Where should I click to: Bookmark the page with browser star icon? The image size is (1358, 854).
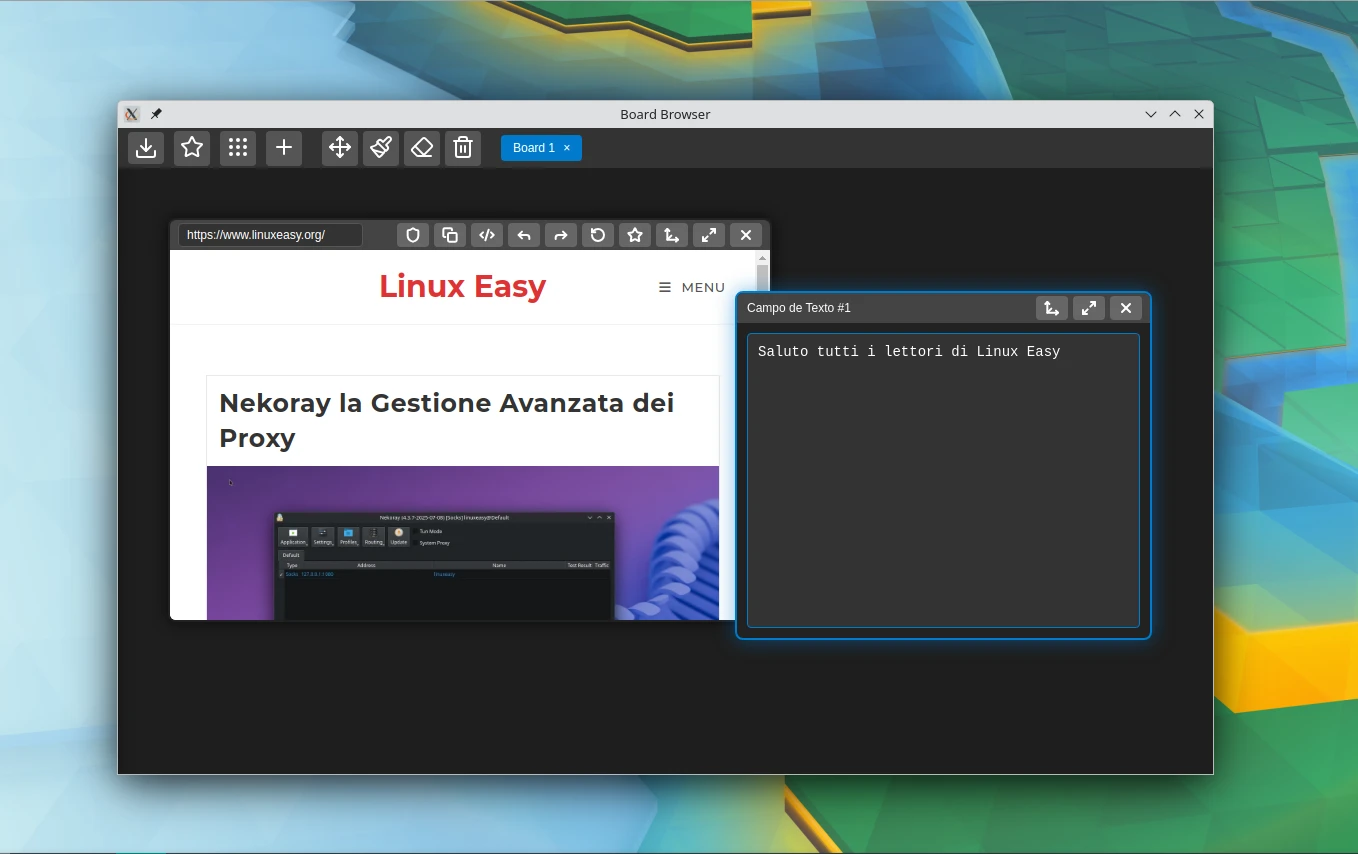point(635,235)
